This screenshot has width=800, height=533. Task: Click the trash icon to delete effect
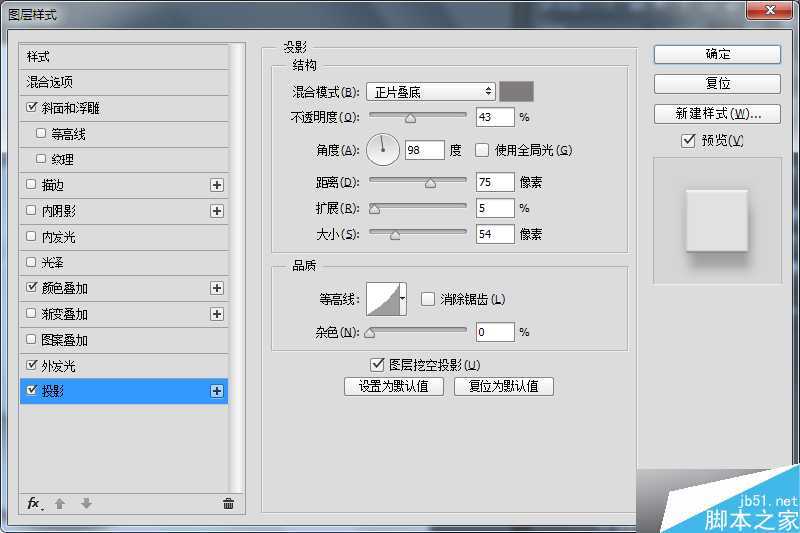[x=228, y=504]
